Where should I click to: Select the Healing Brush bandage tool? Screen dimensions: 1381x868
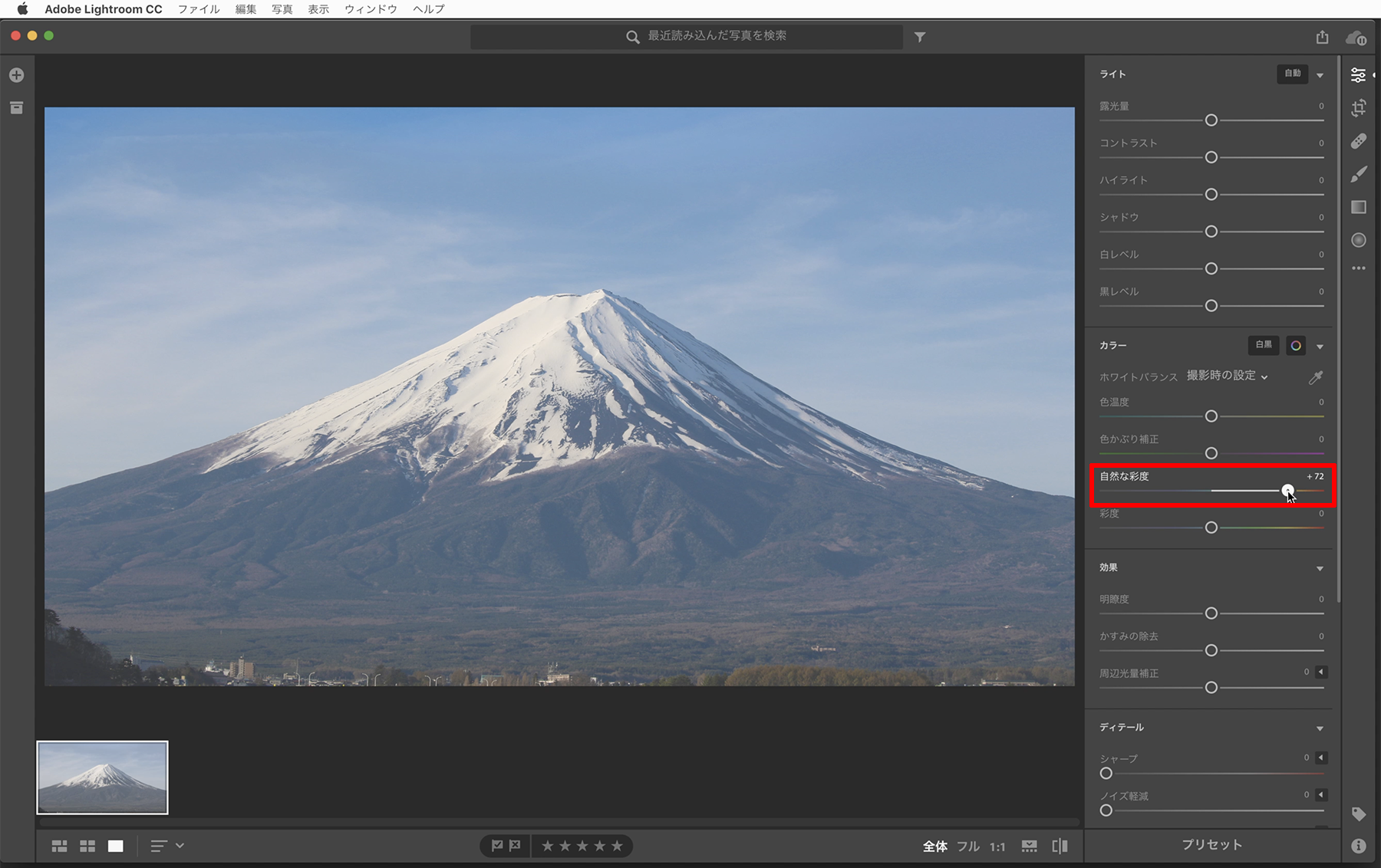[1359, 141]
